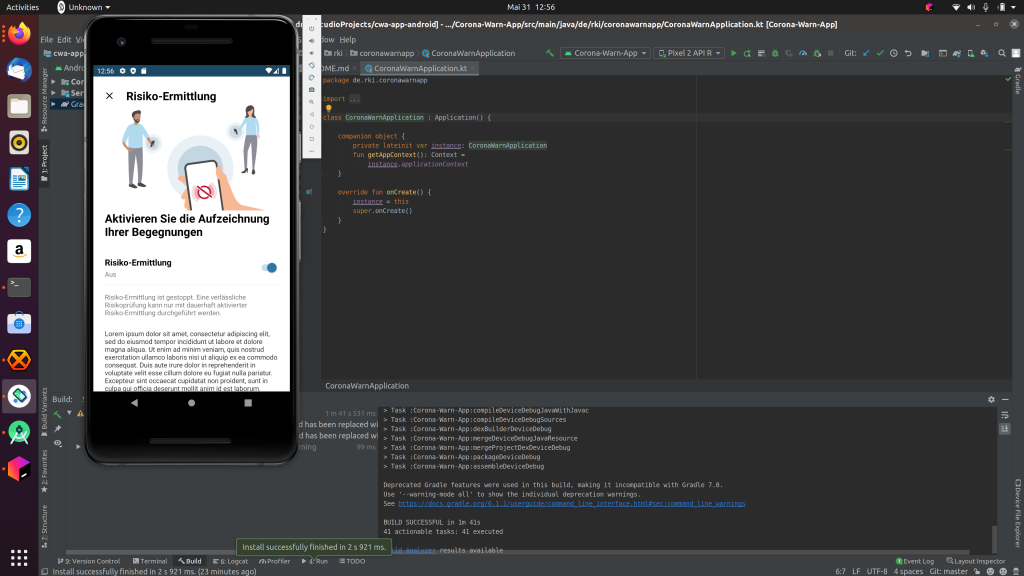Launch the Profiler from the toolbar
Viewport: 1024px width, 576px height.
pos(802,51)
